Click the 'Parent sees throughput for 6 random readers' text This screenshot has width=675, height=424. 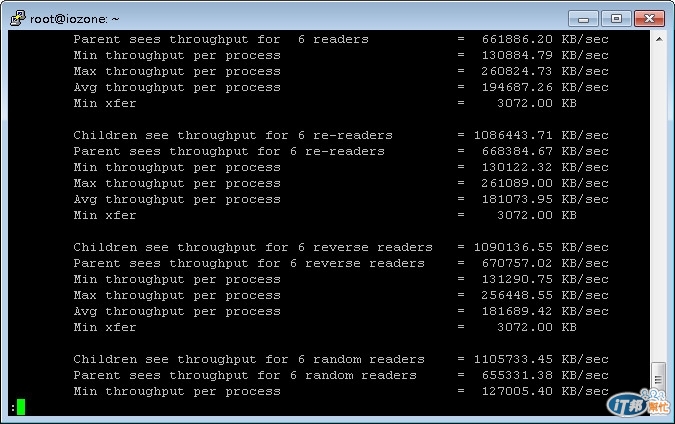pyautogui.click(x=245, y=375)
